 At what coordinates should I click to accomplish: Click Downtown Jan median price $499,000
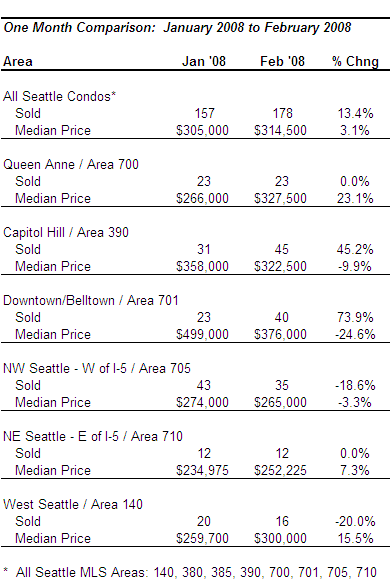[202, 335]
